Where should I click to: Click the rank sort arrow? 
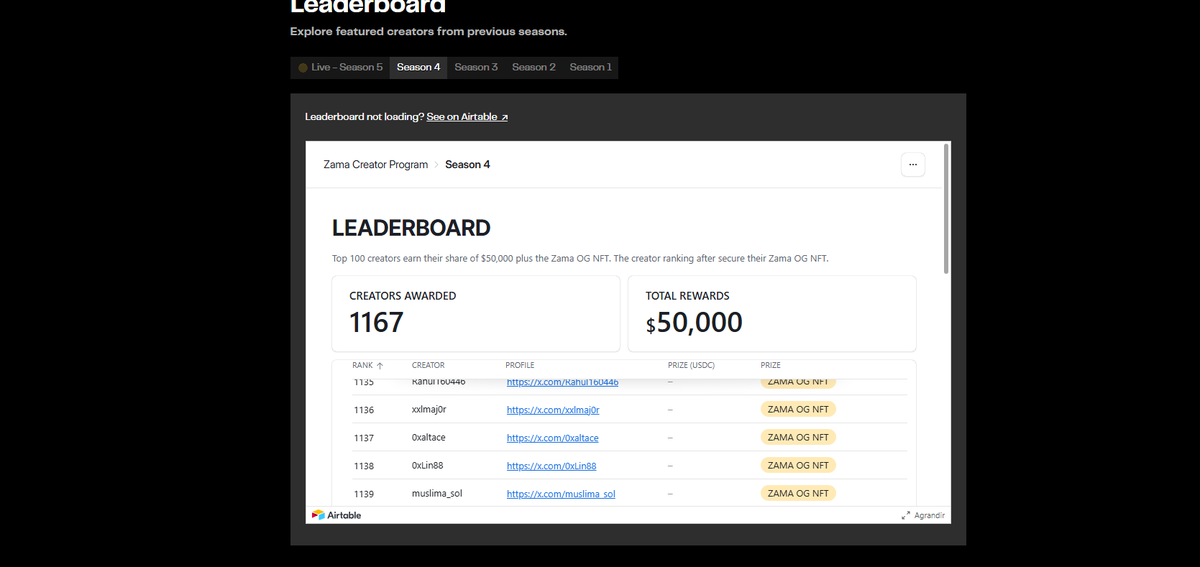point(380,365)
